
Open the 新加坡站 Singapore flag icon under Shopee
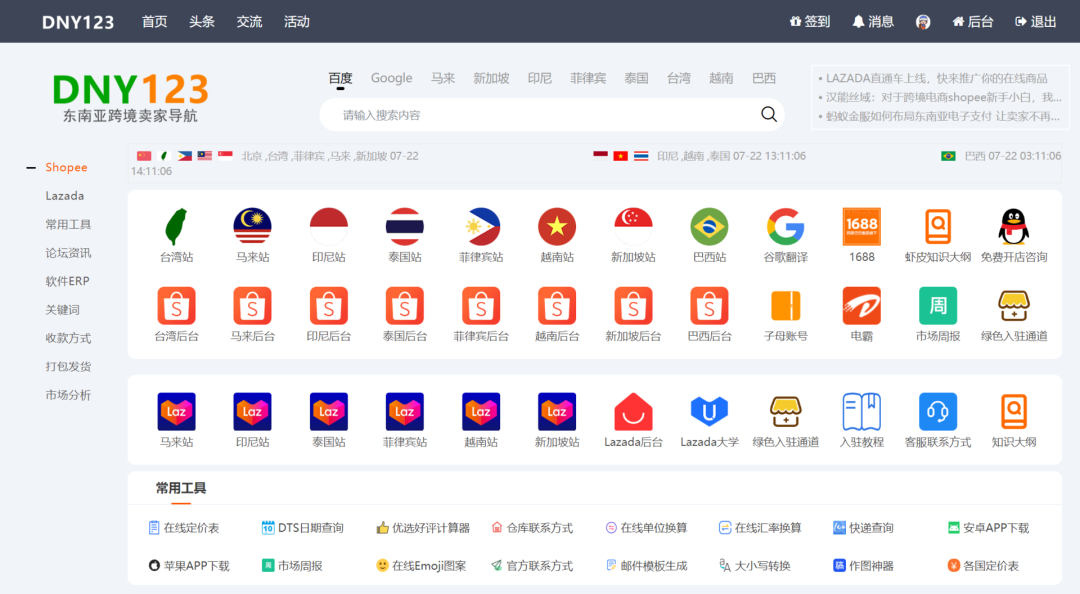[x=633, y=227]
